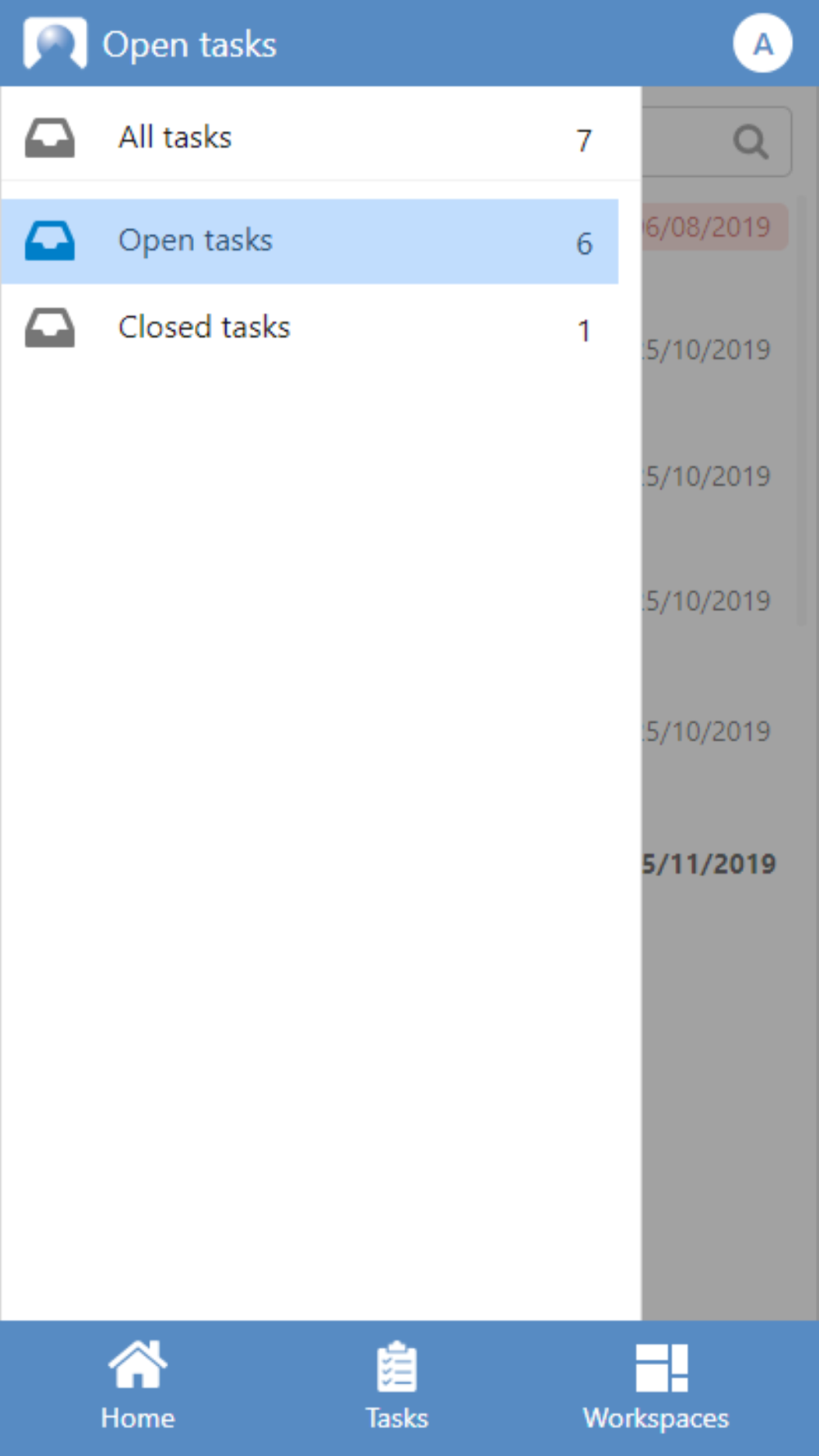The height and width of the screenshot is (1456, 819).
Task: Click the Open tasks header title
Action: click(x=189, y=45)
